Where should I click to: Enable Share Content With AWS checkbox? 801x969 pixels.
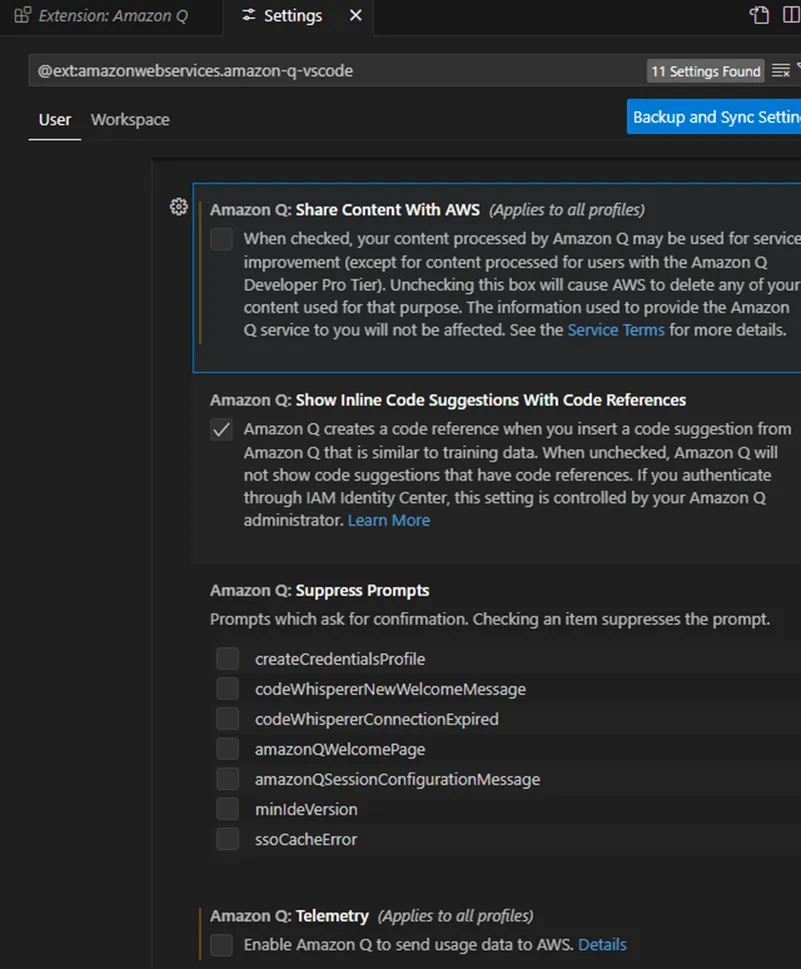tap(221, 239)
